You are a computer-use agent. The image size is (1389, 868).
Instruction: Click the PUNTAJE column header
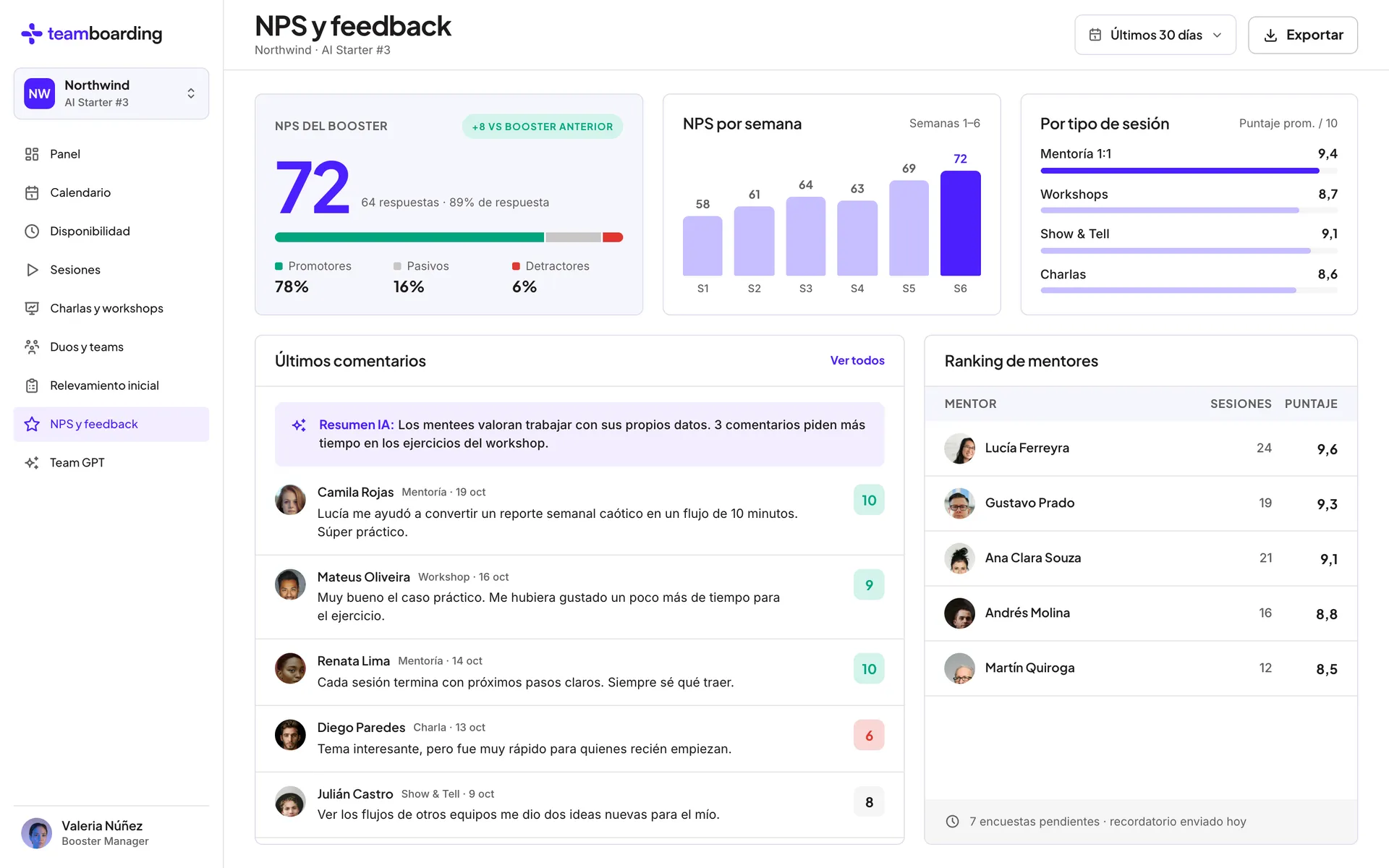[1311, 404]
